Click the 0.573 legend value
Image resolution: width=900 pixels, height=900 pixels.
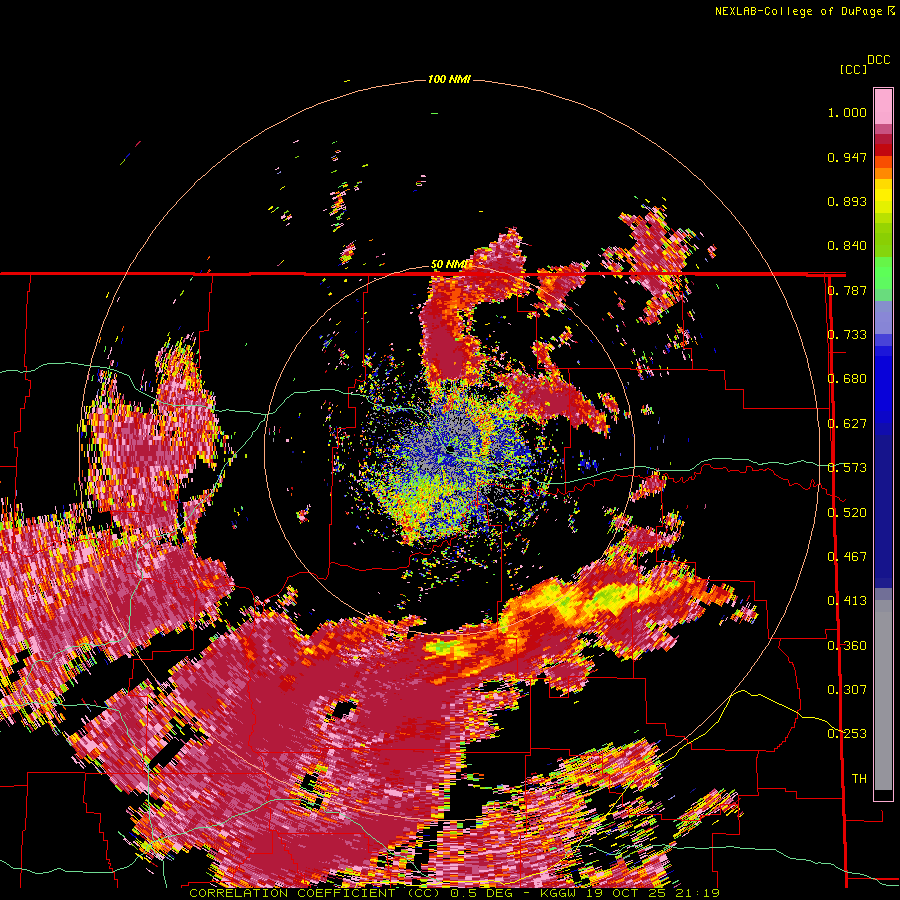pyautogui.click(x=847, y=468)
